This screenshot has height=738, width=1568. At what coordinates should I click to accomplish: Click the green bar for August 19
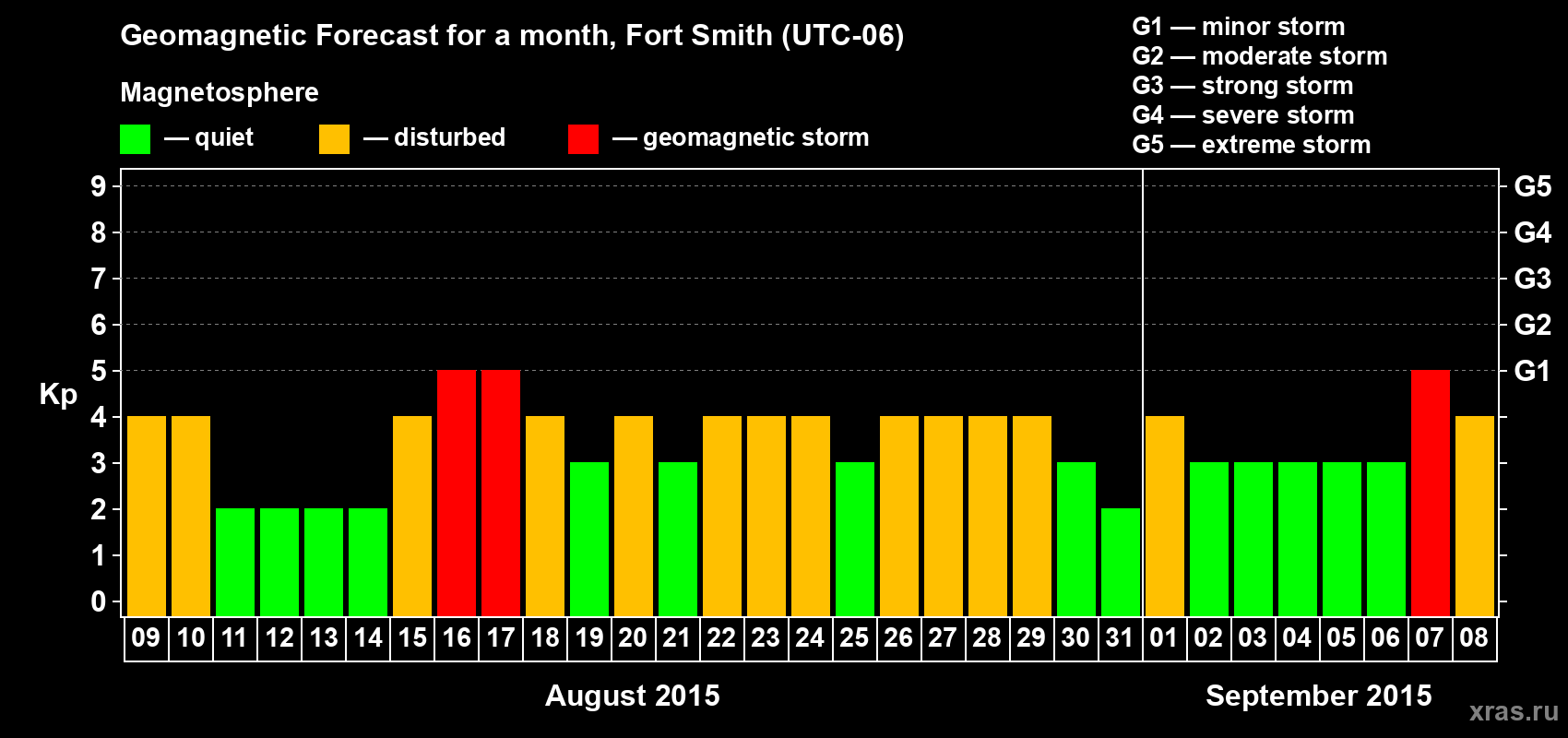point(589,539)
